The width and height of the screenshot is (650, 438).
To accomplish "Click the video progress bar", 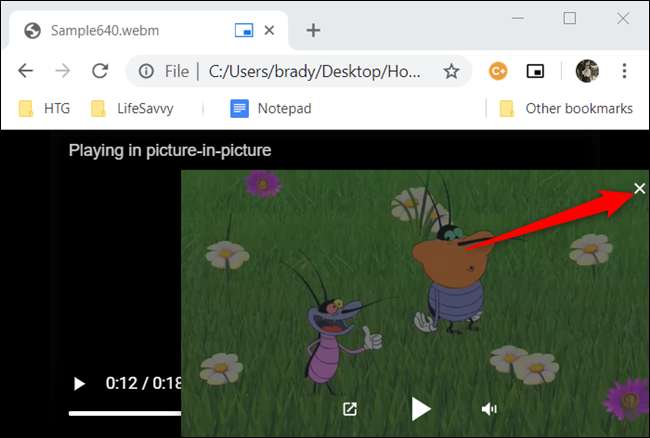I will click(120, 412).
